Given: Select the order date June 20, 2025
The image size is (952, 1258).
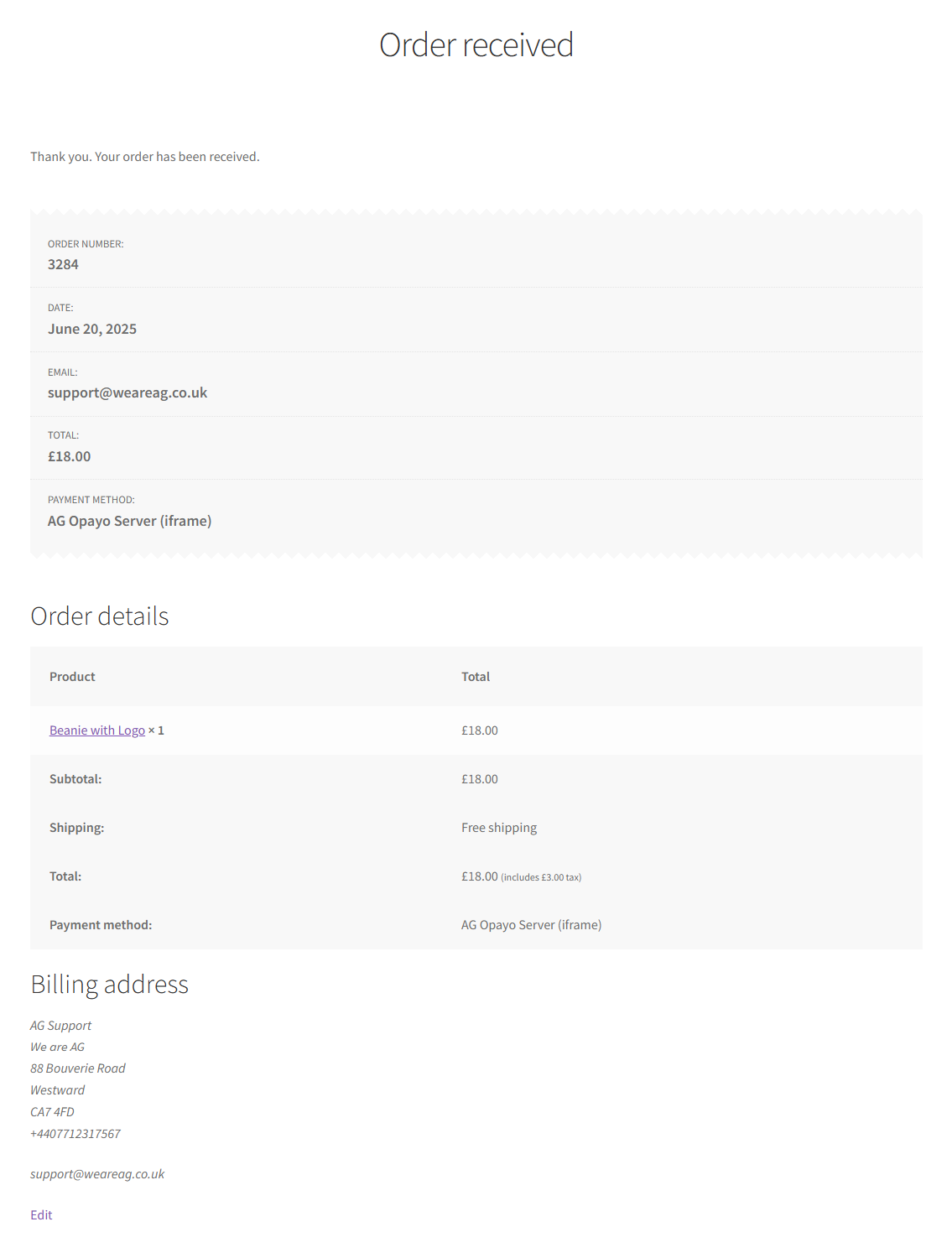Looking at the screenshot, I should coord(92,329).
